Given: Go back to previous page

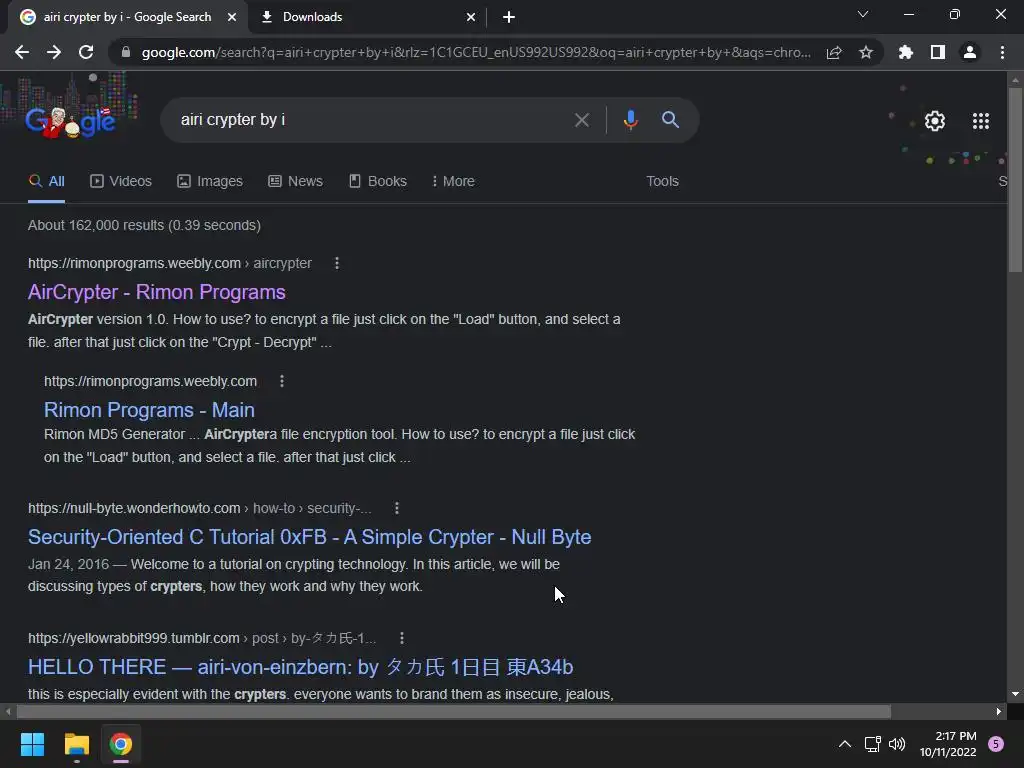Looking at the screenshot, I should (22, 52).
